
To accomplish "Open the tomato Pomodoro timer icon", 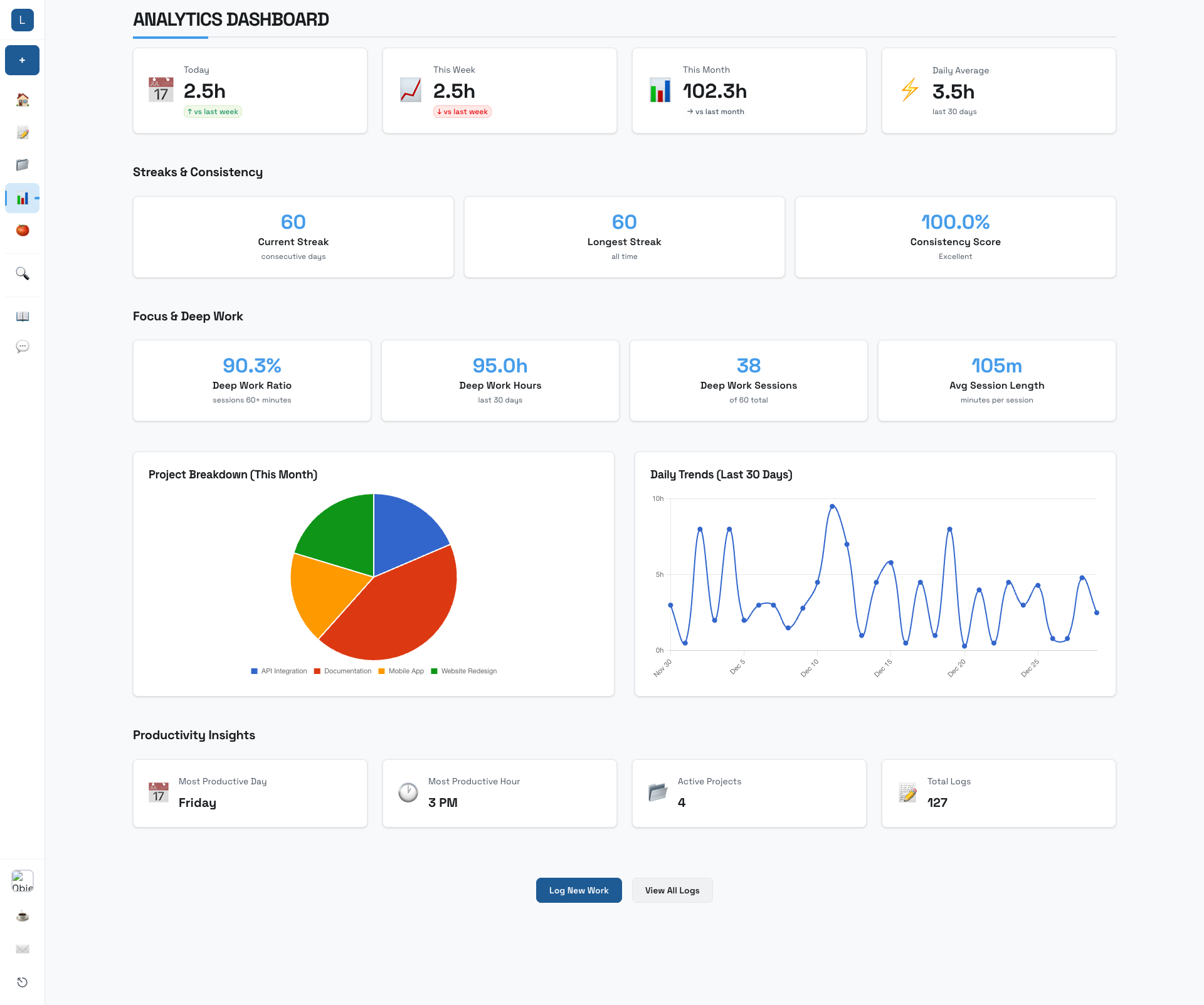I will click(x=22, y=231).
